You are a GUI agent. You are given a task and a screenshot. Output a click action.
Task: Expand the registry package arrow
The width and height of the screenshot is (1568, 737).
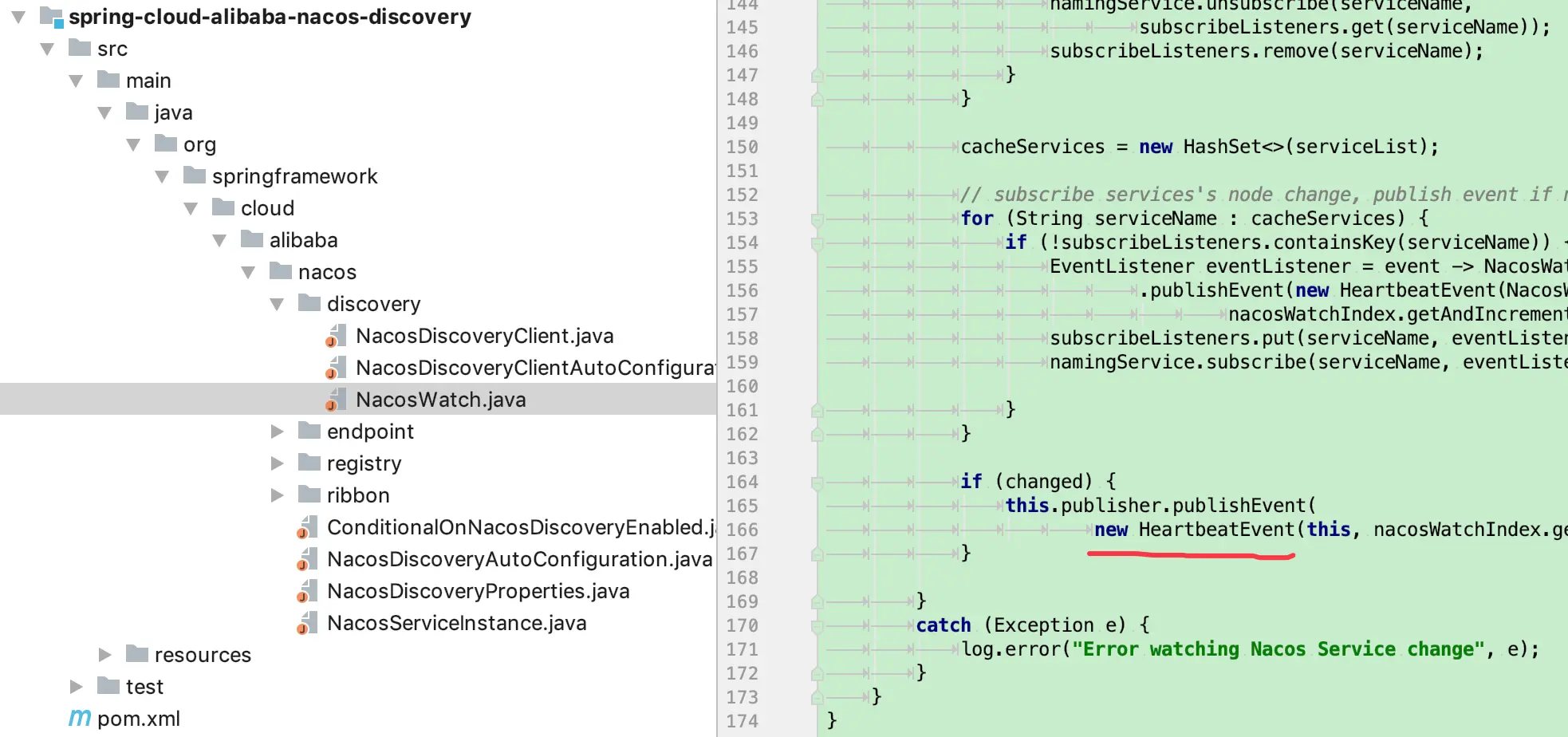click(x=277, y=463)
